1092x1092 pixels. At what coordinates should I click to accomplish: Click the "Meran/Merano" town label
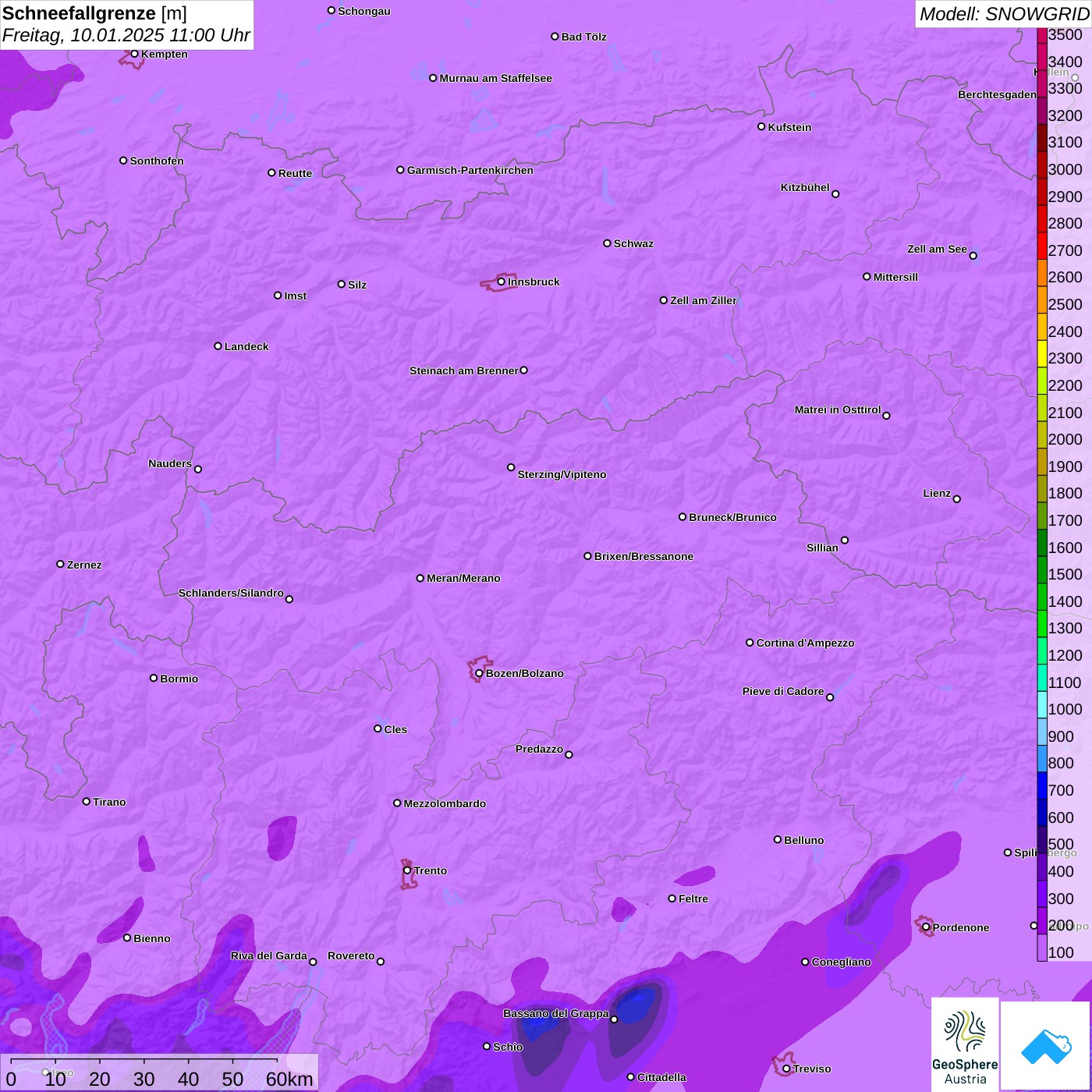click(463, 578)
